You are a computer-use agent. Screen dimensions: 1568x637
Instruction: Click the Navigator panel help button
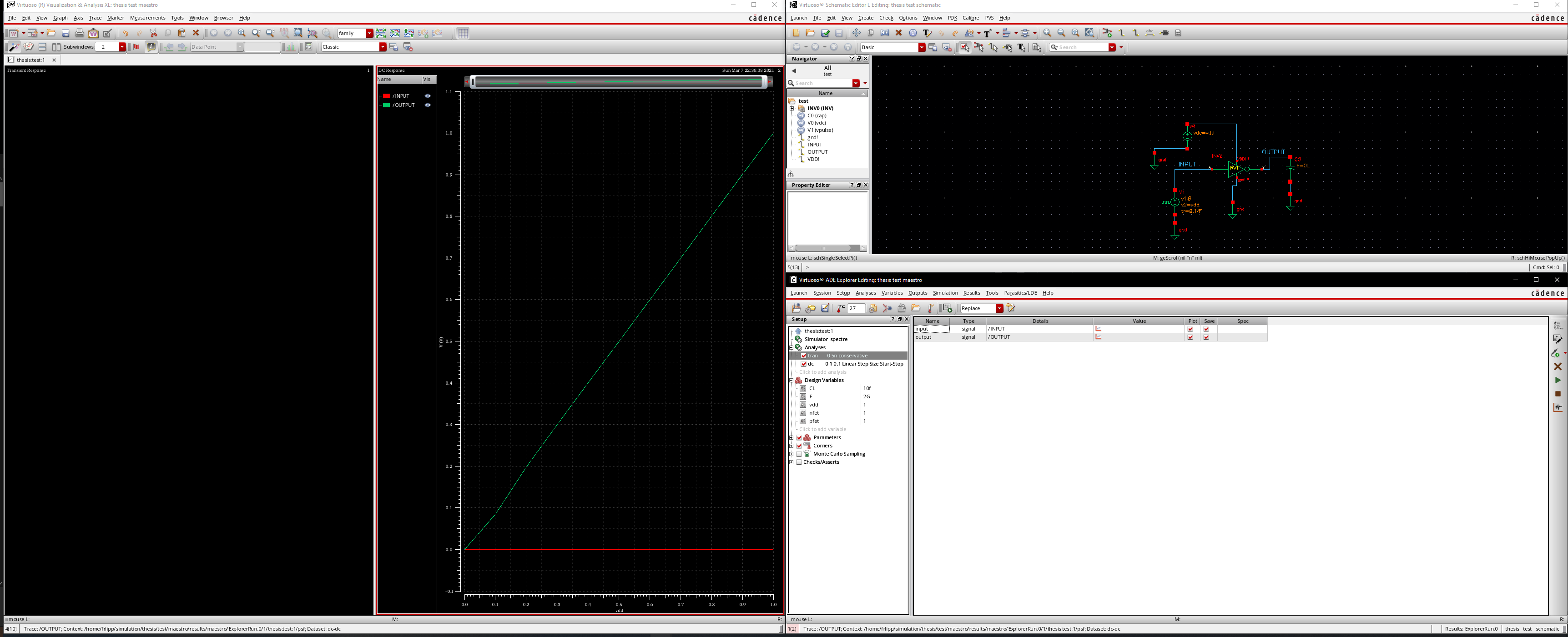[x=852, y=59]
